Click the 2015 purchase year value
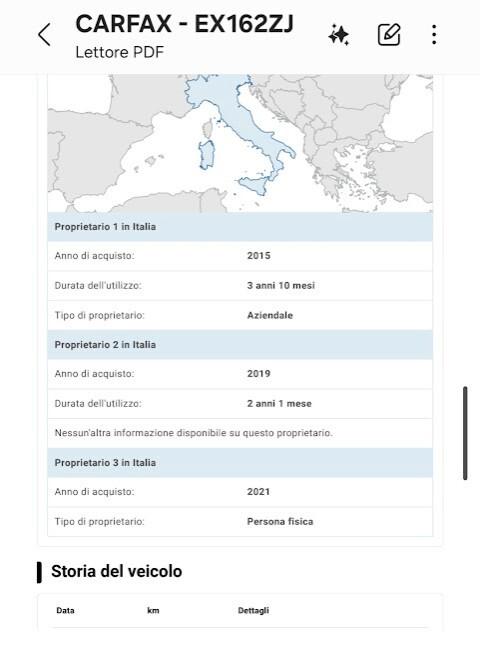Viewport: 480px width, 645px height. click(x=259, y=255)
